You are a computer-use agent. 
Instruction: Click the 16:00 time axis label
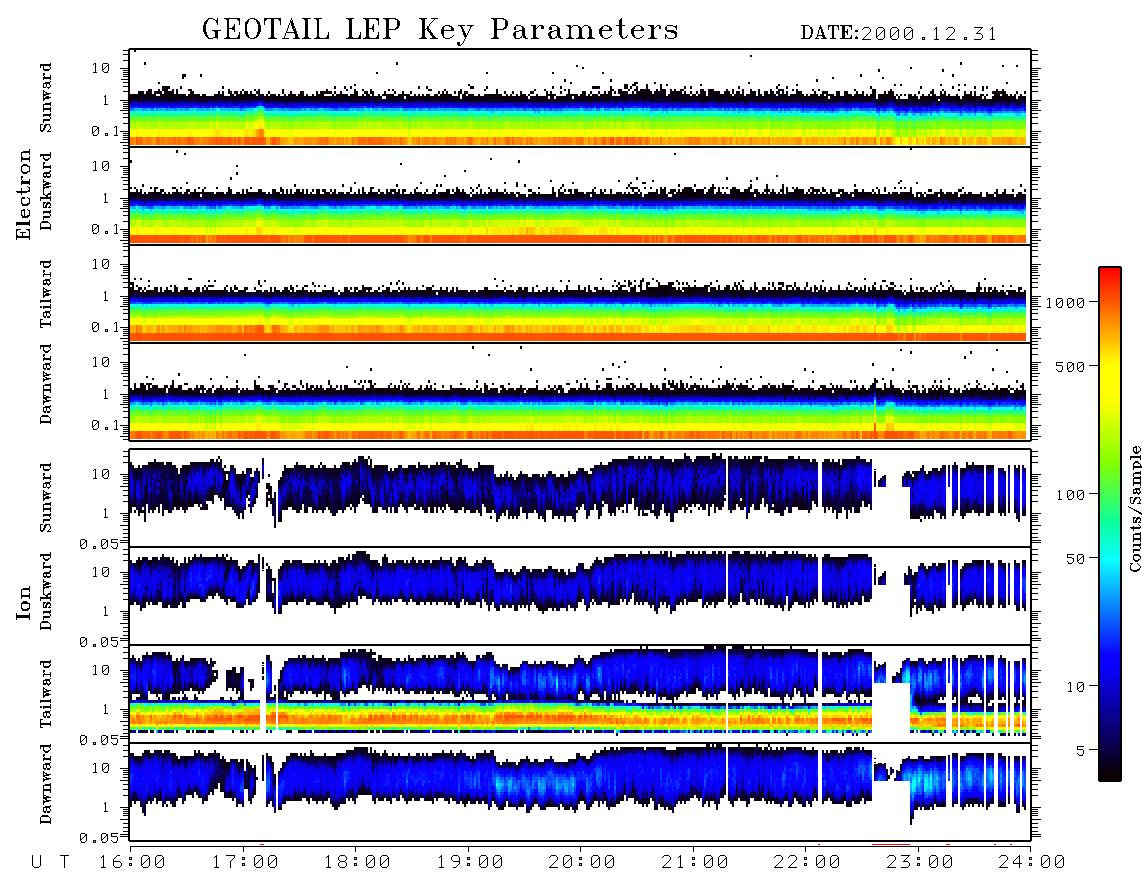point(132,863)
